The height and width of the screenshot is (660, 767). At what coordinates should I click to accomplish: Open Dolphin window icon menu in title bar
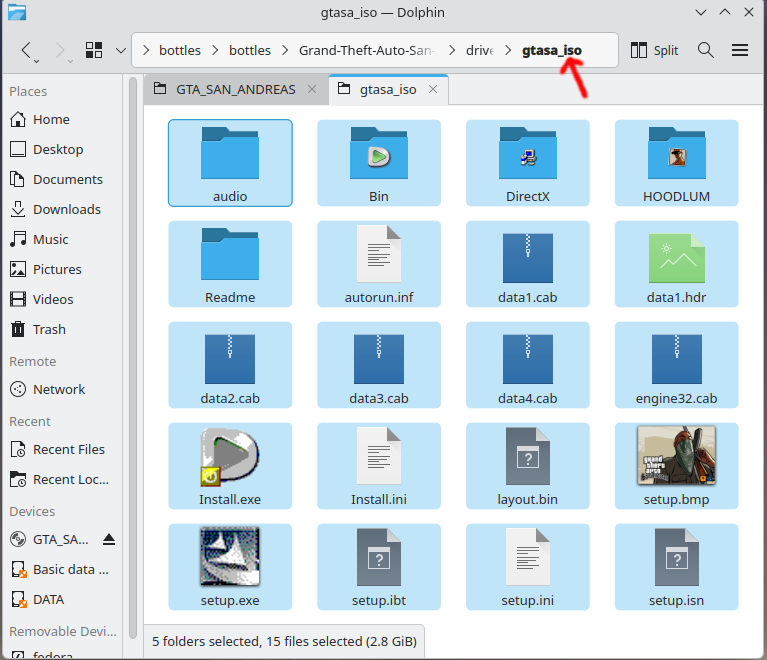coord(17,12)
